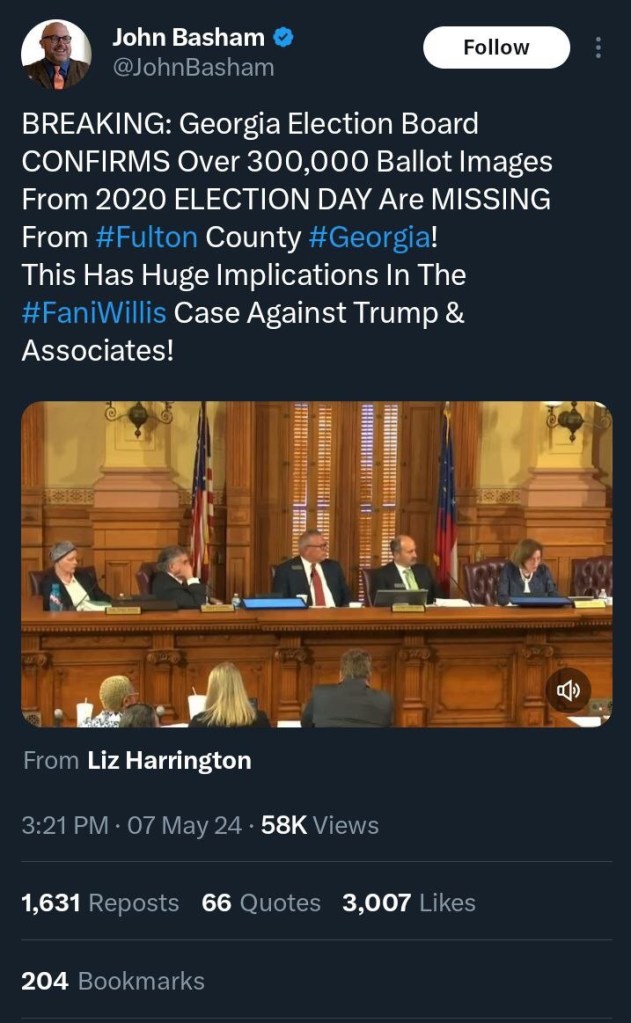Viewport: 631px width, 1023px height.
Task: View the 3,007 Likes list
Action: [409, 903]
